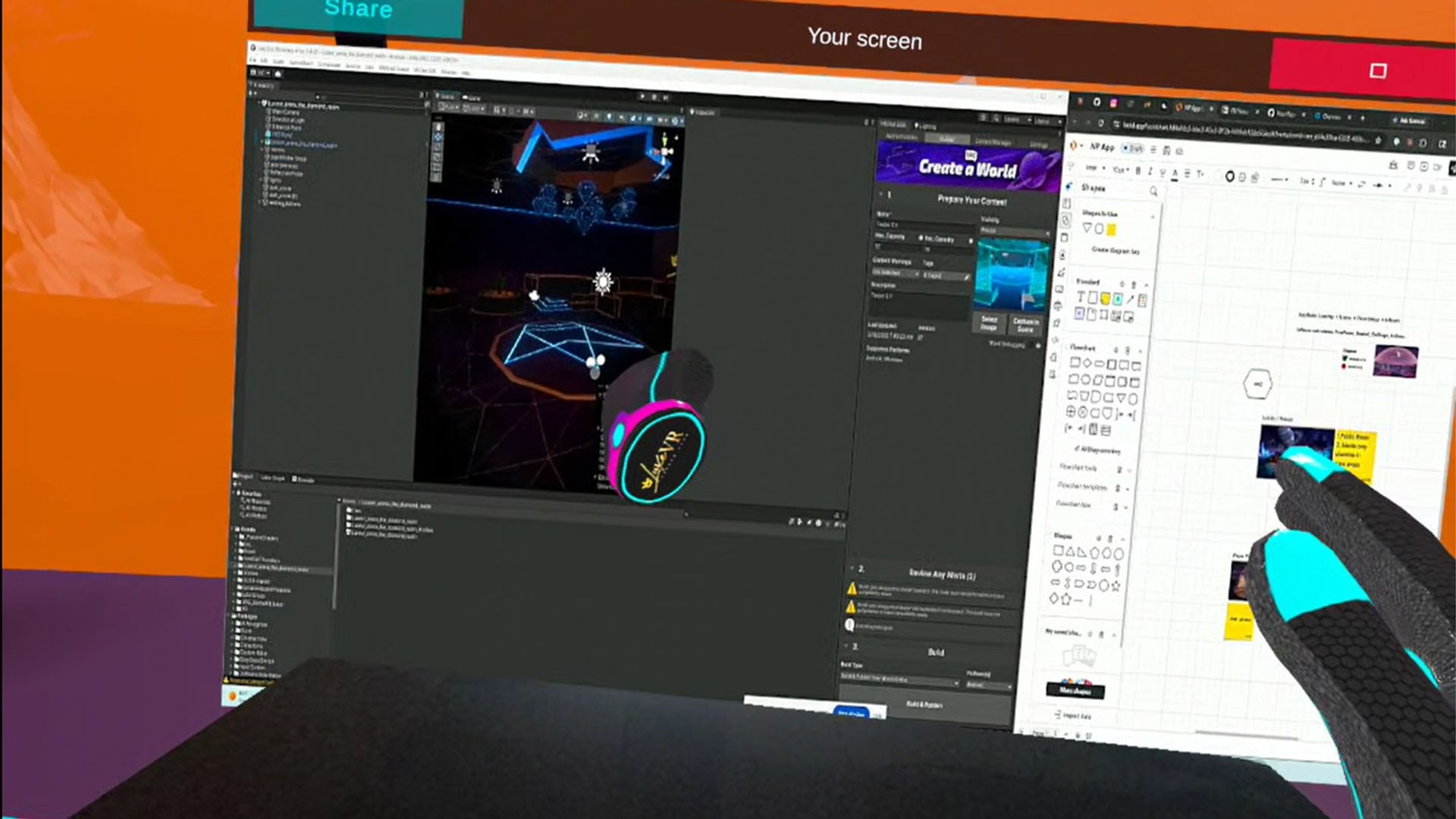Click the browser page refresh icon

[1100, 122]
